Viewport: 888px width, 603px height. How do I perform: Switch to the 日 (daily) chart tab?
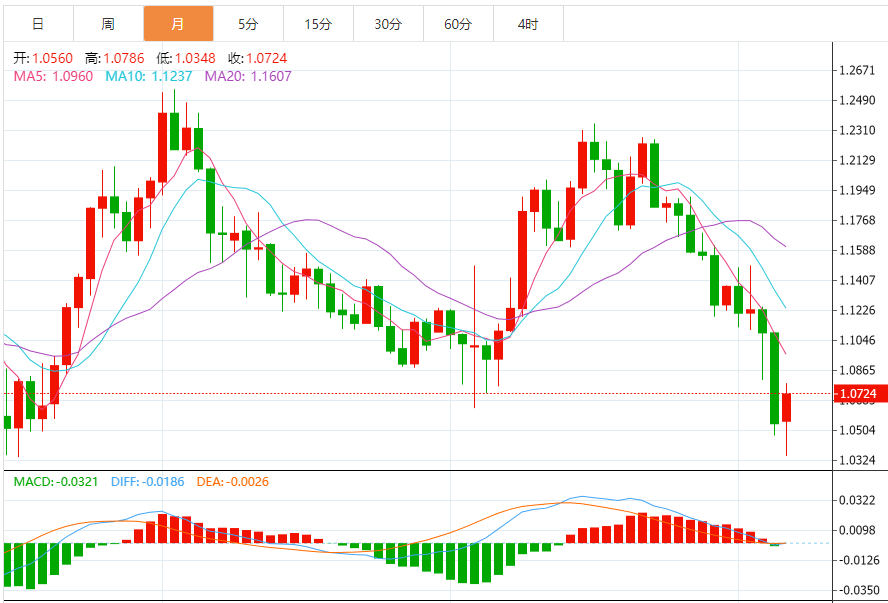(37, 23)
